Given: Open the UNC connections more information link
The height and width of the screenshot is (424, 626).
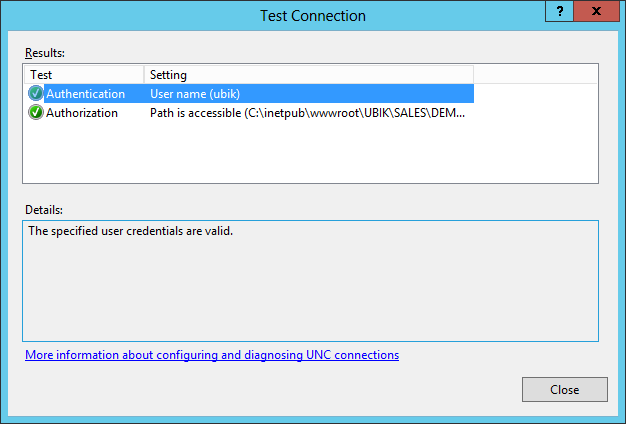Looking at the screenshot, I should [x=212, y=355].
